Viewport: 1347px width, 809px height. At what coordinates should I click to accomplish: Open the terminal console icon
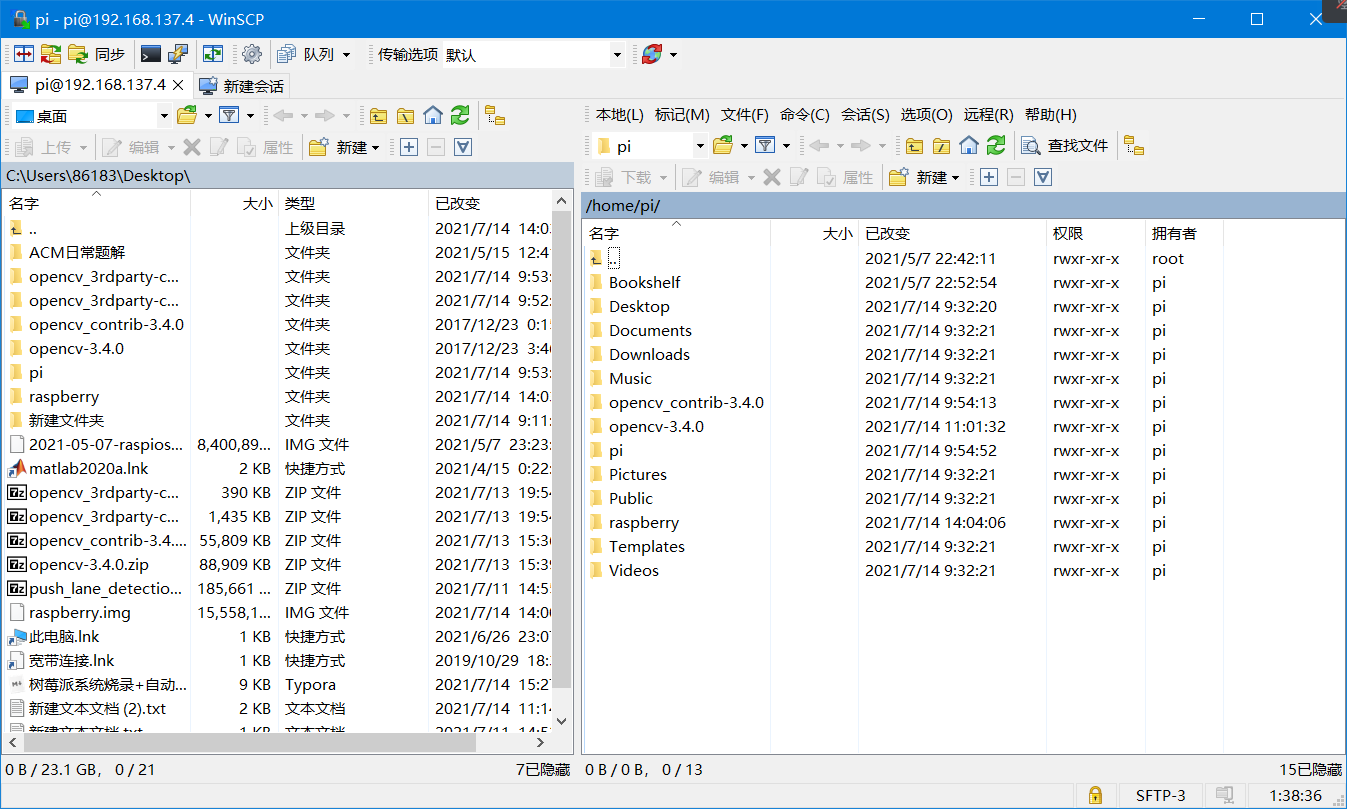151,54
